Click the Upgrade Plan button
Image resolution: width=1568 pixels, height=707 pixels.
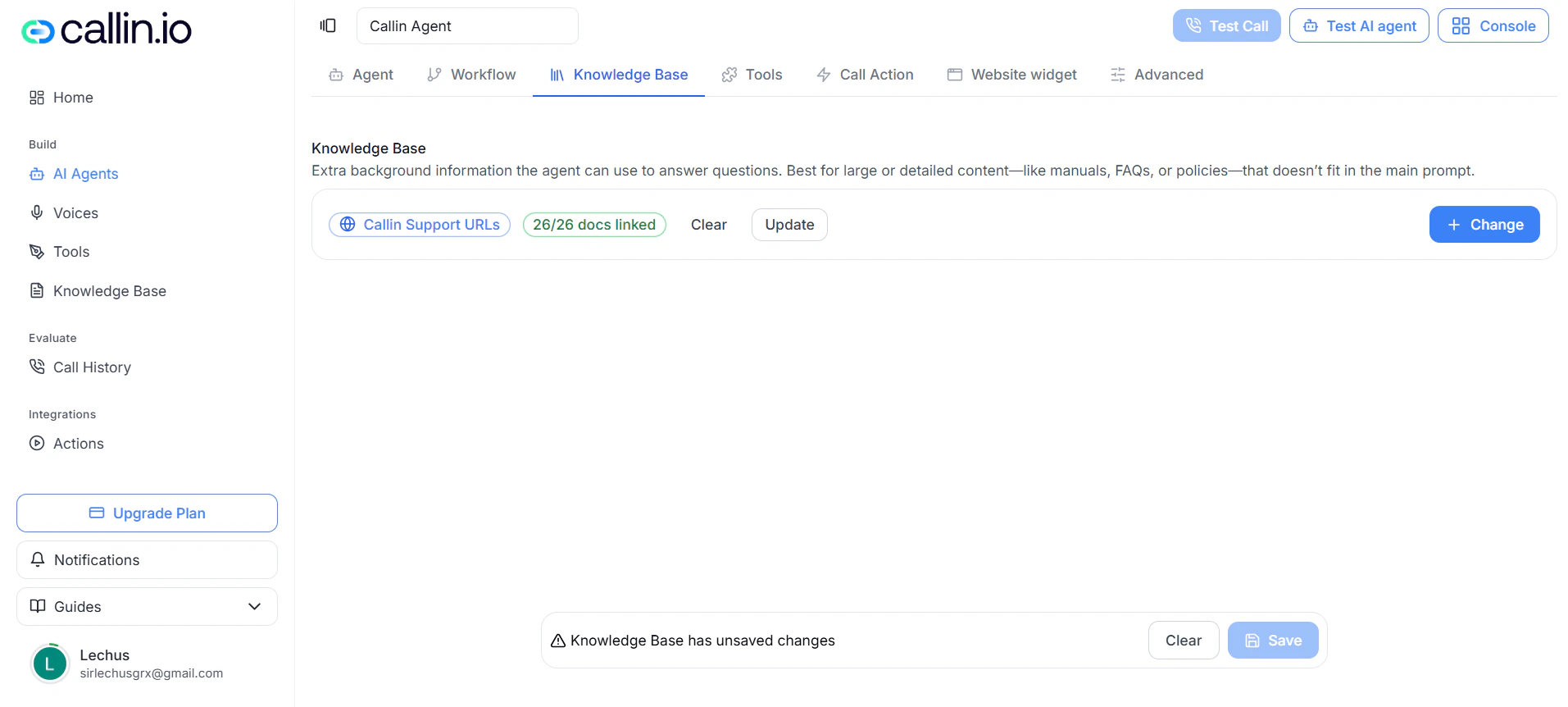tap(147, 513)
